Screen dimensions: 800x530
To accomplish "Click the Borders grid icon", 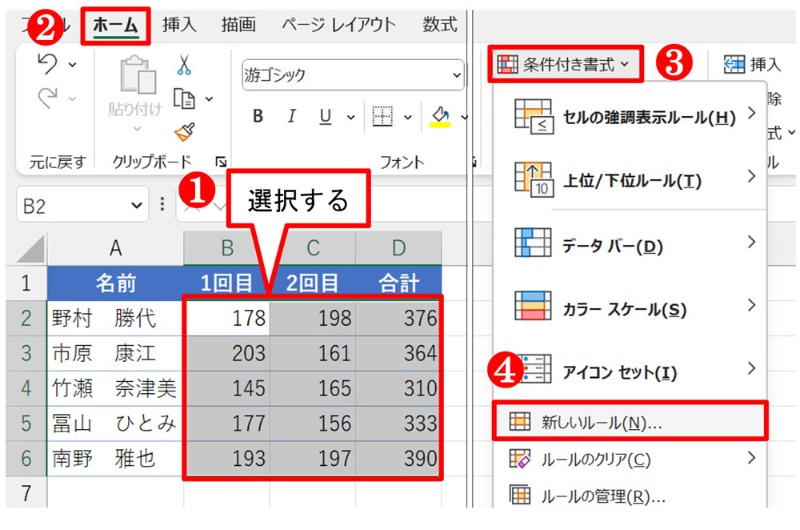I will [381, 117].
